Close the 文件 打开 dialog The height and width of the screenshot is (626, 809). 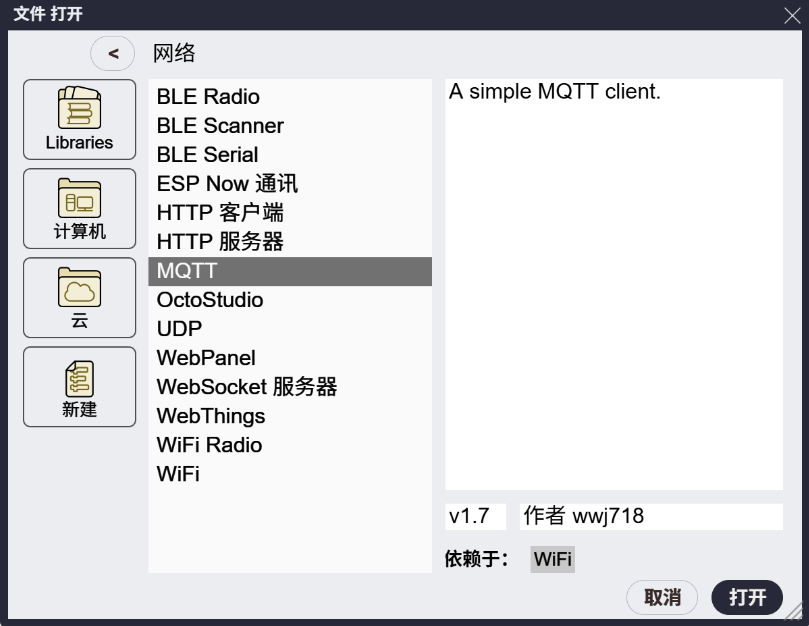(x=791, y=15)
